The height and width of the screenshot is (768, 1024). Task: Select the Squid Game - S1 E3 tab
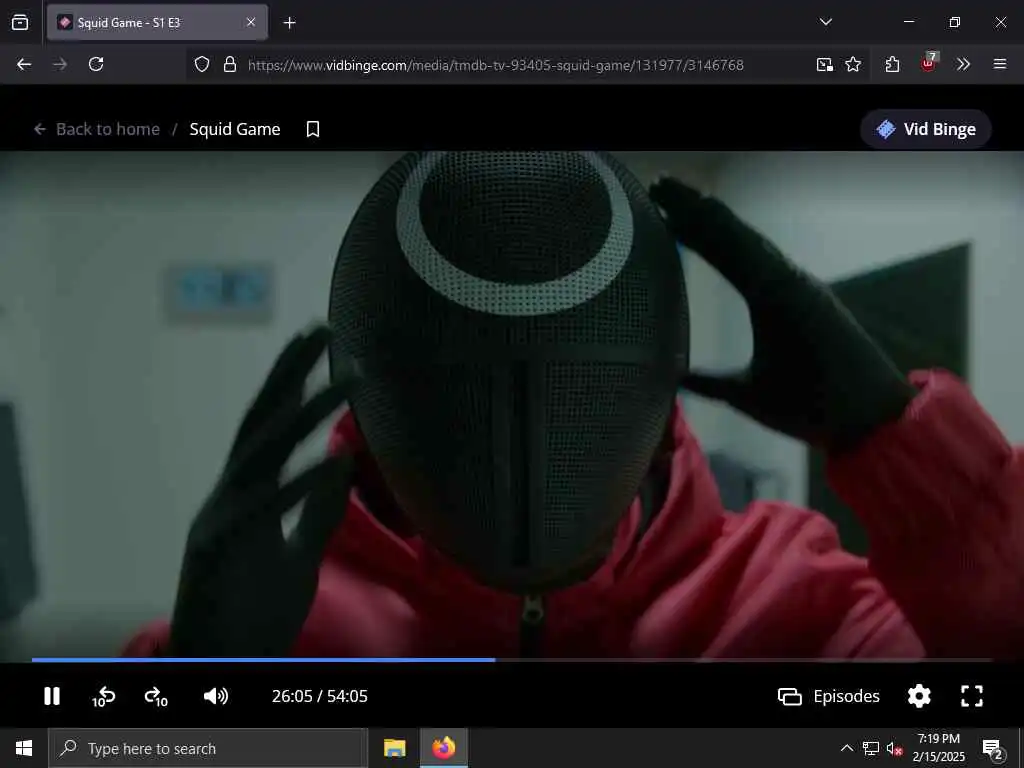[x=157, y=23]
